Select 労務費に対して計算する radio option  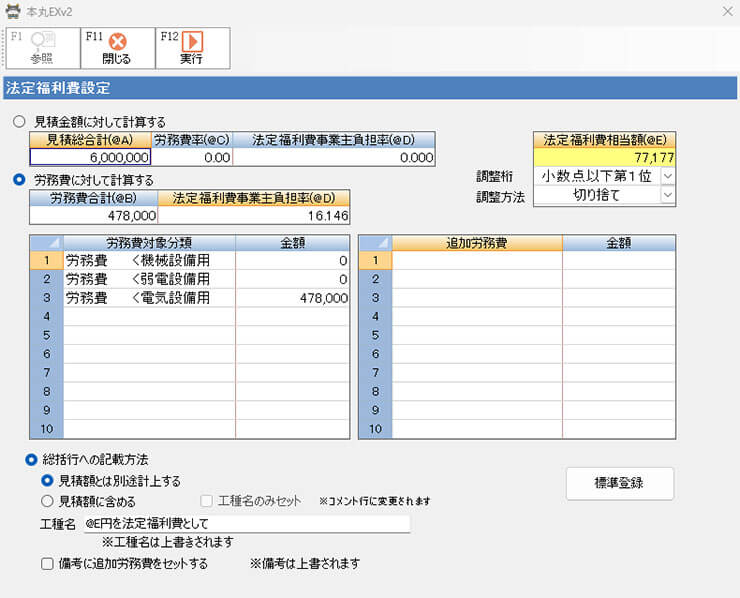point(19,180)
